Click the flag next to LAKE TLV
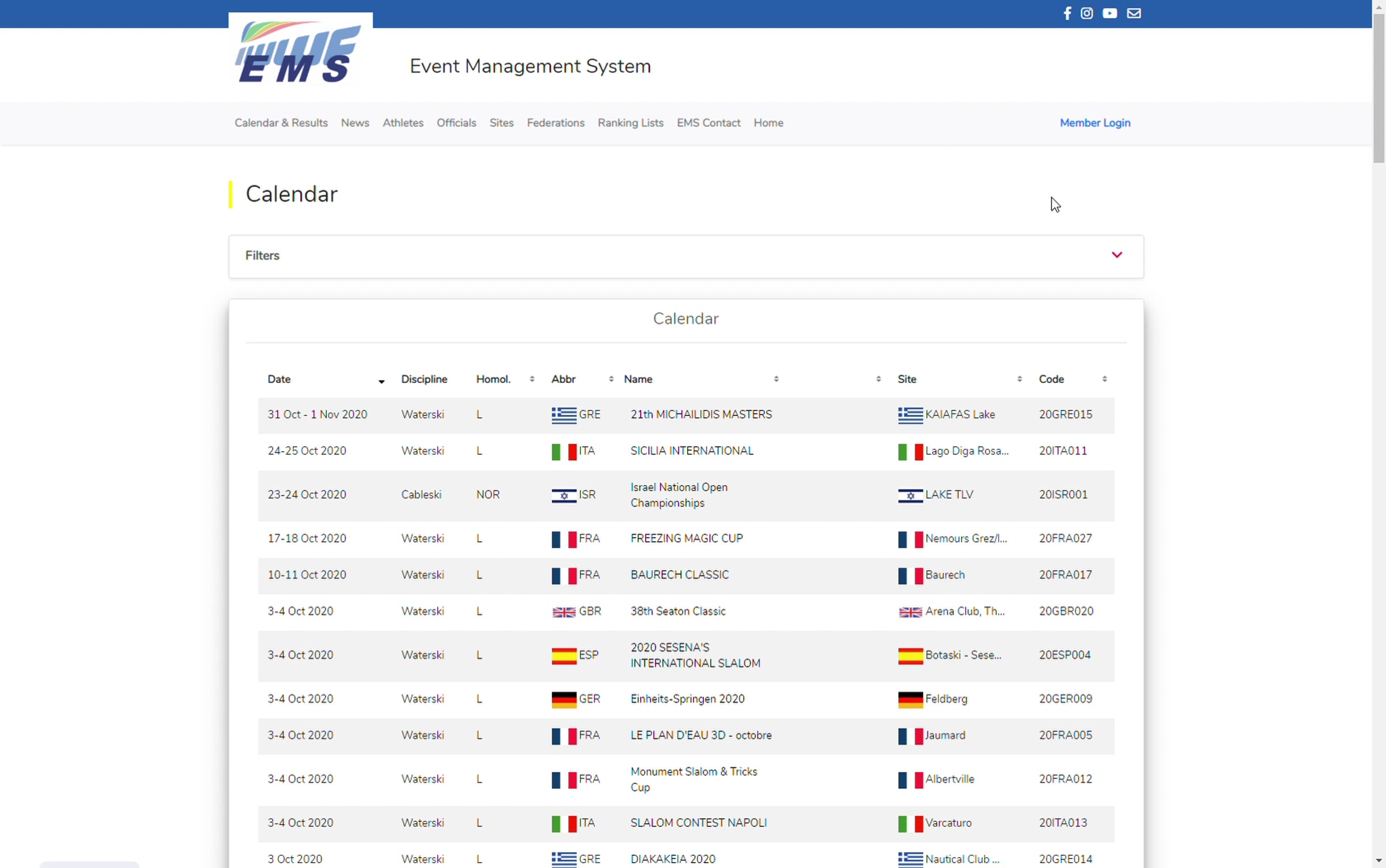The width and height of the screenshot is (1386, 868). click(x=910, y=495)
